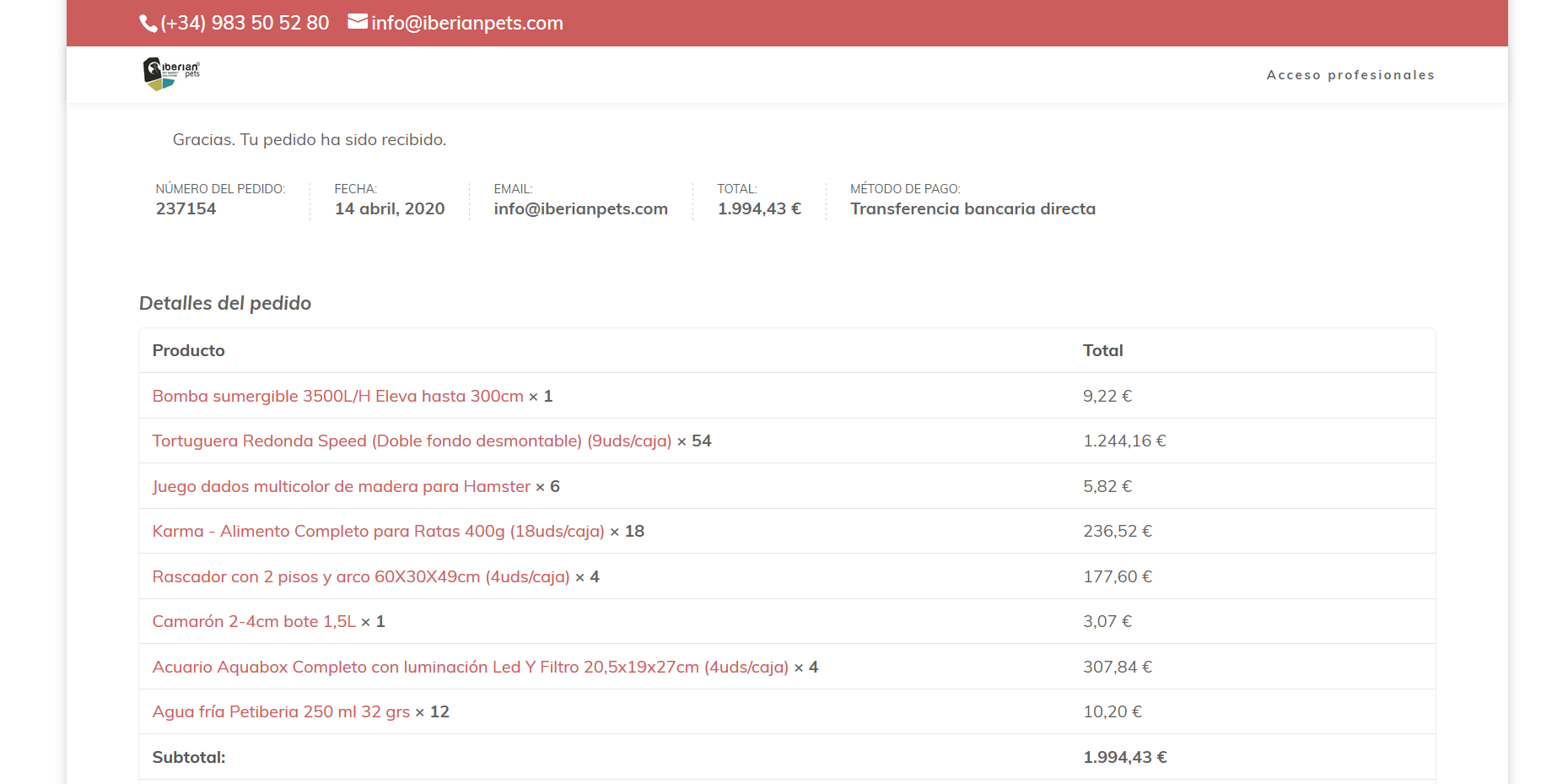Select the 3,07 € row total
Screen dimensions: 1568x784
[x=1107, y=621]
